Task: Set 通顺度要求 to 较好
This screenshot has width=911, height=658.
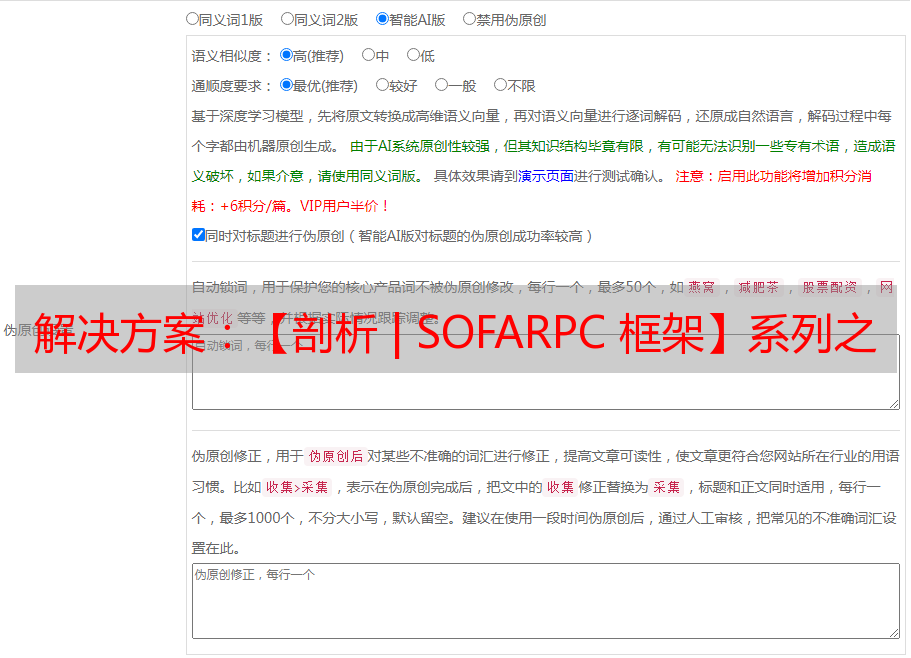Action: pyautogui.click(x=382, y=86)
